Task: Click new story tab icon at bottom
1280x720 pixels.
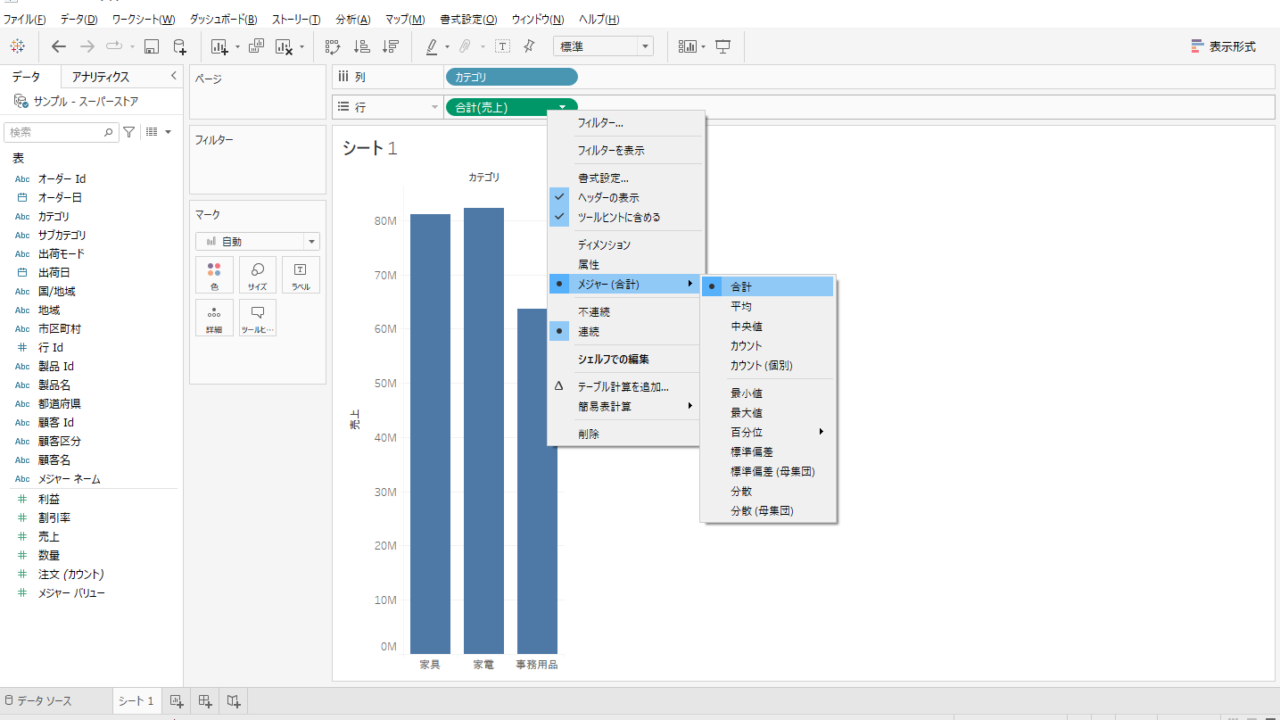Action: pyautogui.click(x=233, y=701)
